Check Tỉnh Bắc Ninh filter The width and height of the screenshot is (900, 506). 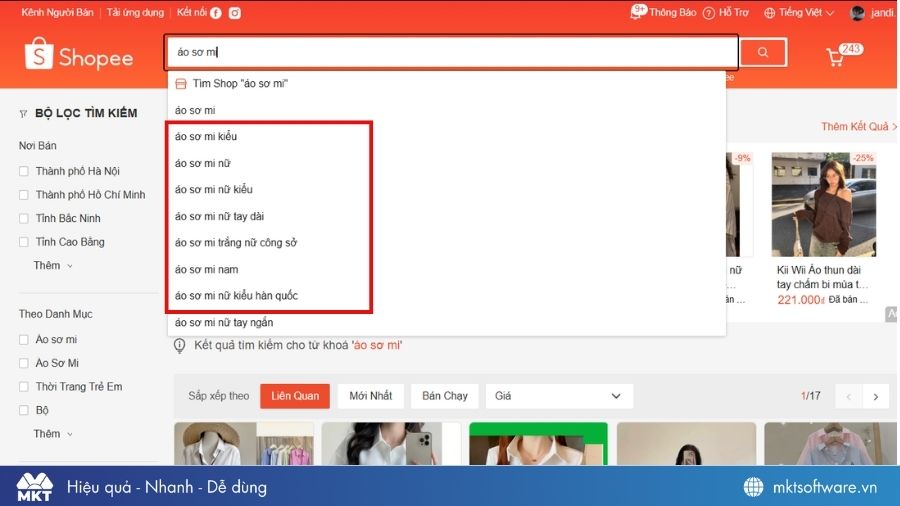pyautogui.click(x=24, y=219)
